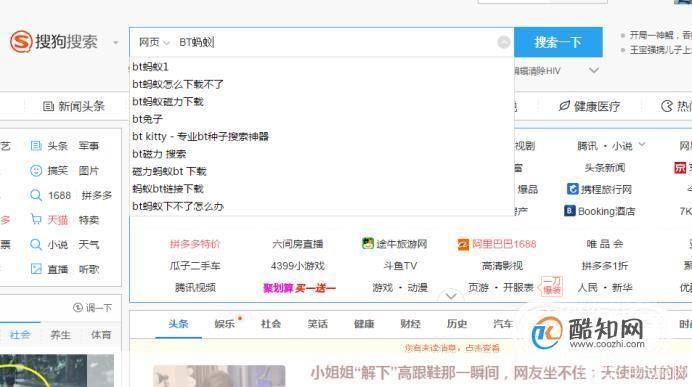Switch to the 头条 news tab
The height and width of the screenshot is (387, 692).
coord(178,324)
